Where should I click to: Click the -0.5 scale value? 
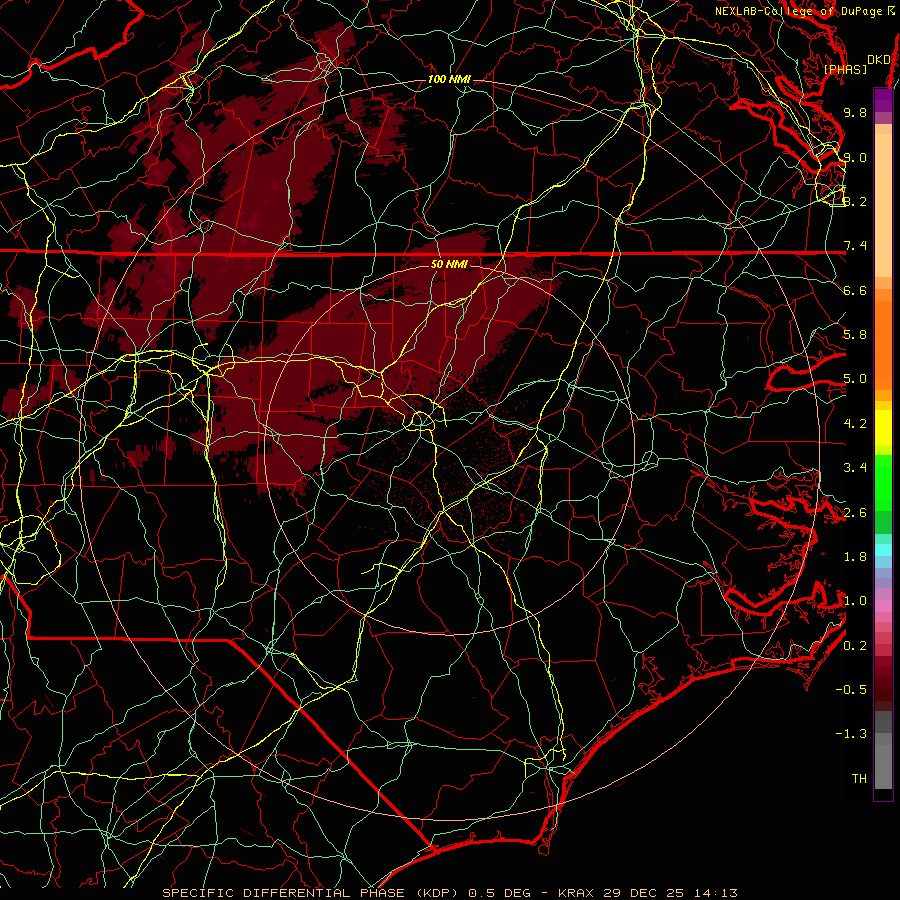[x=851, y=690]
